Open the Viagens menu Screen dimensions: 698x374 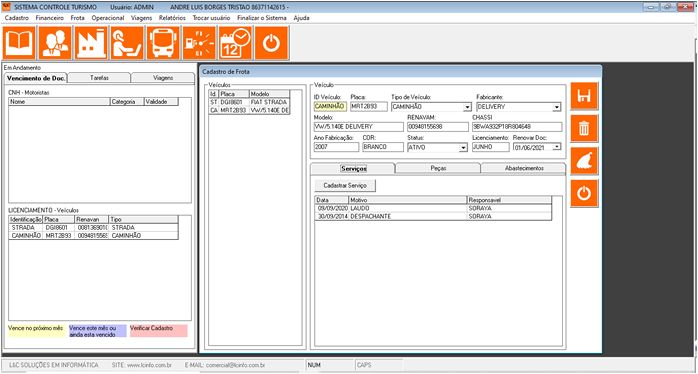tap(142, 18)
